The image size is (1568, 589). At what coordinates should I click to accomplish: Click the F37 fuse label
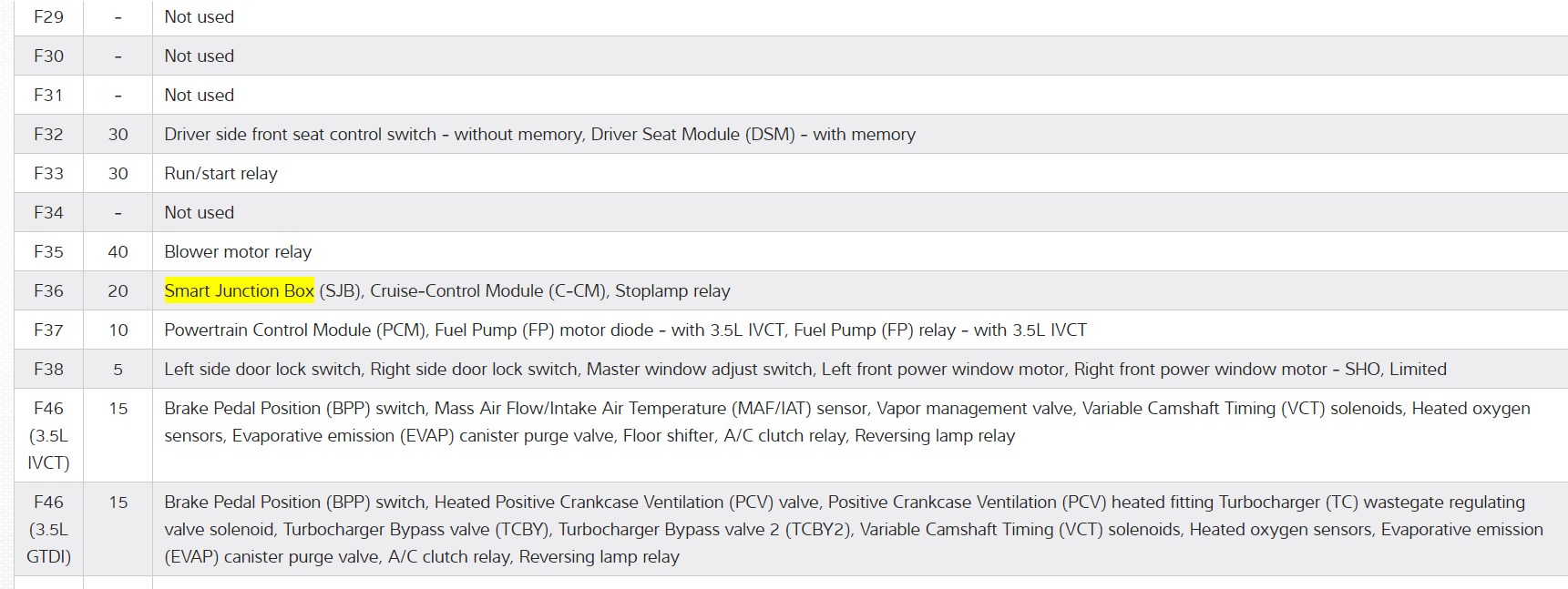(48, 330)
